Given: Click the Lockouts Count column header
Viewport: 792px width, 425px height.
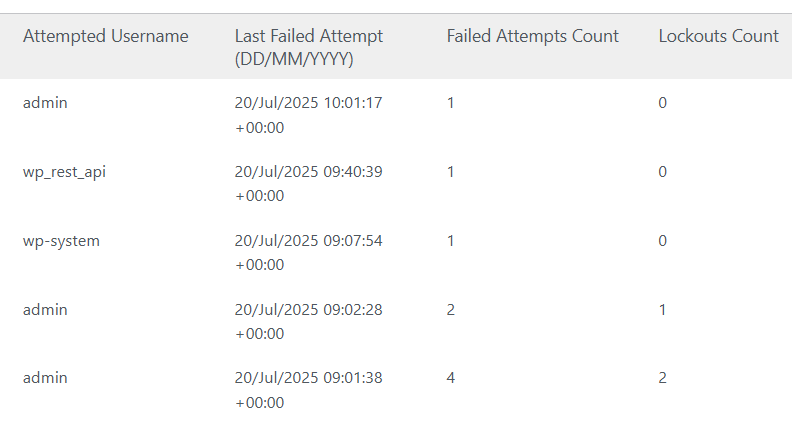Looking at the screenshot, I should tap(718, 36).
